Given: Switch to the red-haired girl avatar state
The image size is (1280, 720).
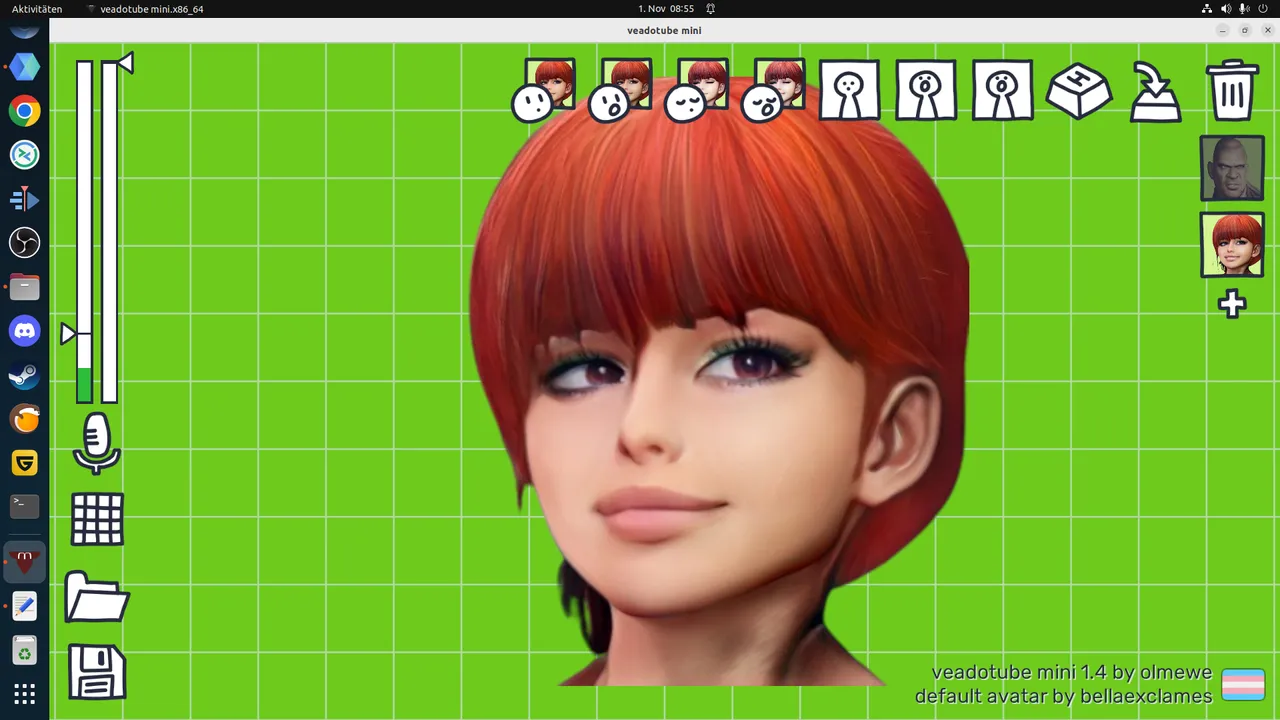Looking at the screenshot, I should pos(1232,245).
